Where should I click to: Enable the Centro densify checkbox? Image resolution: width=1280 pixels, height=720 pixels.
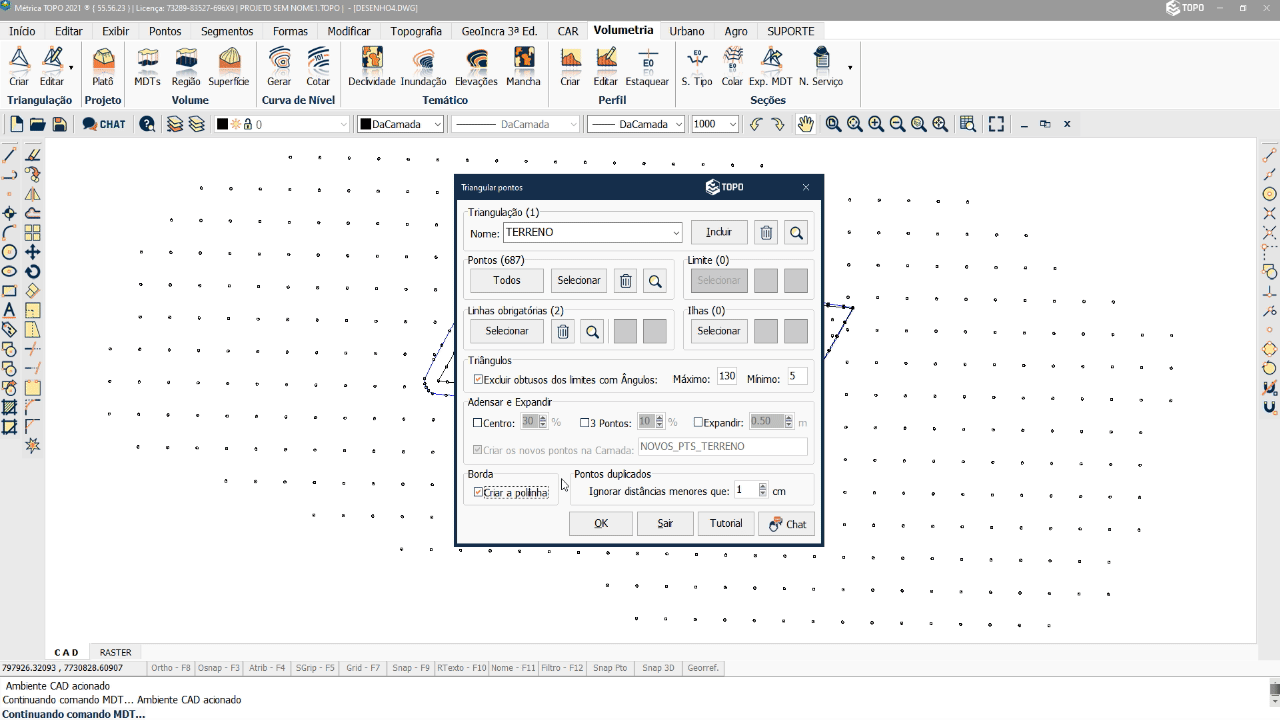[478, 423]
